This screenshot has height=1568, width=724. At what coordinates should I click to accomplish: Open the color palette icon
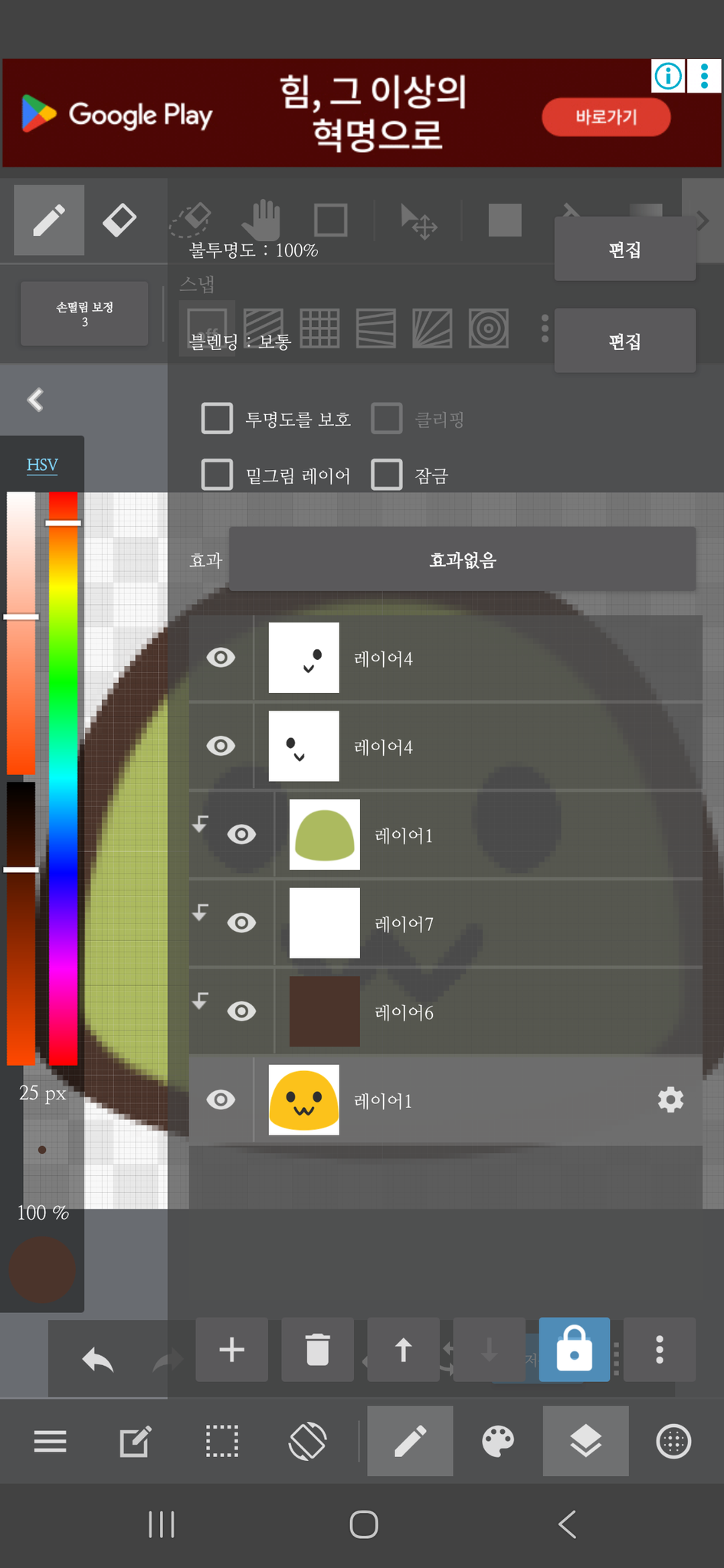[x=498, y=1441]
